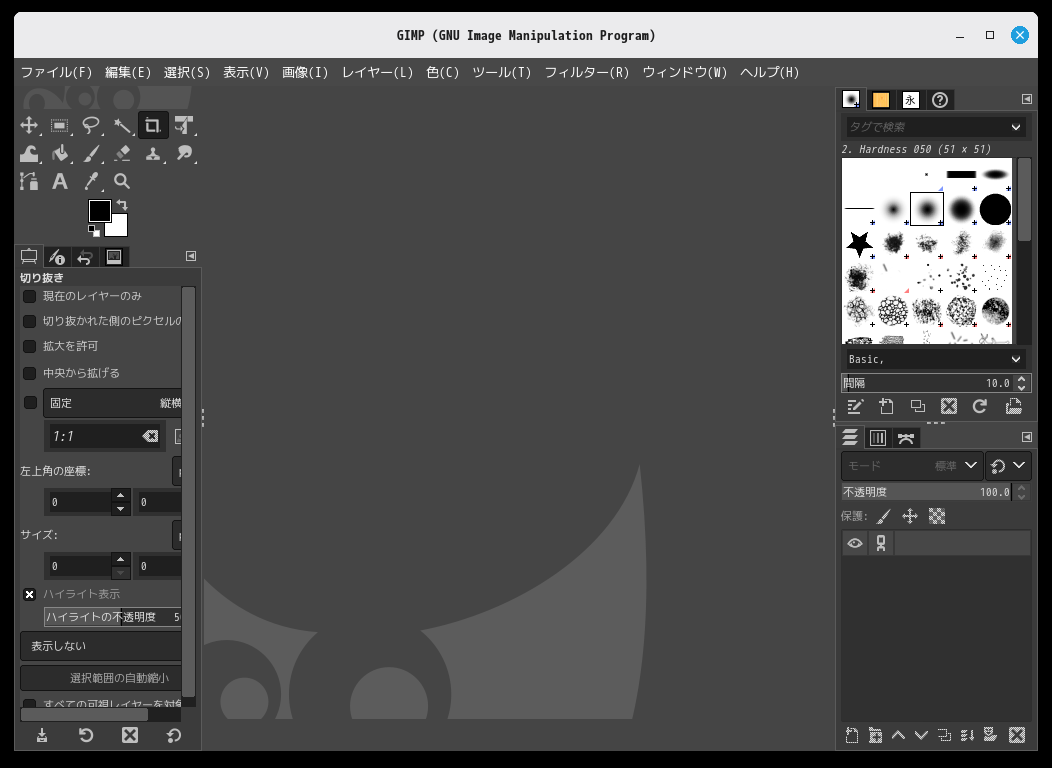Select the Text tool
The width and height of the screenshot is (1052, 768).
(x=60, y=181)
